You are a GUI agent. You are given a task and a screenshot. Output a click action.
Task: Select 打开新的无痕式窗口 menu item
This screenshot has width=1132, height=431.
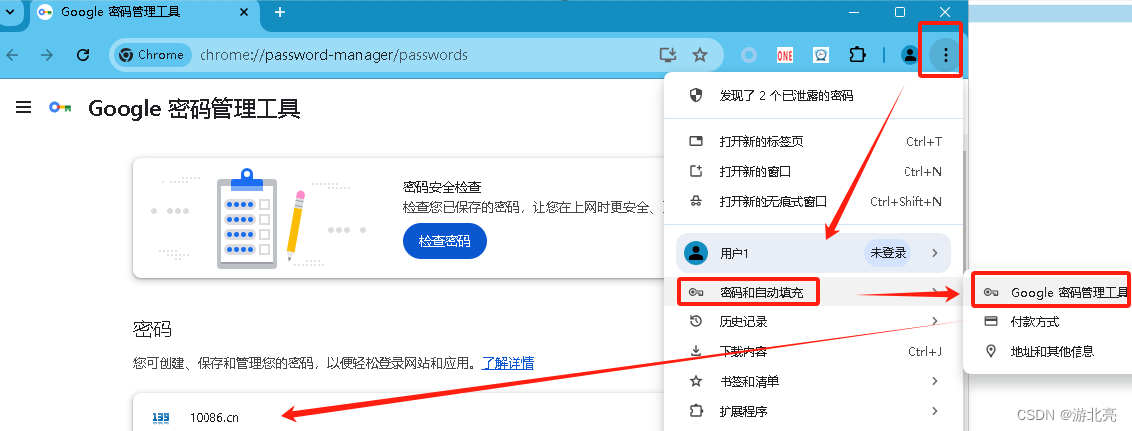pos(814,201)
